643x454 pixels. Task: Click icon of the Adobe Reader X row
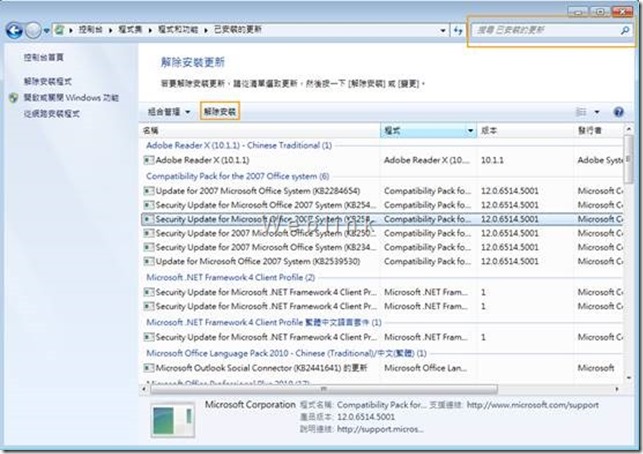coord(149,160)
